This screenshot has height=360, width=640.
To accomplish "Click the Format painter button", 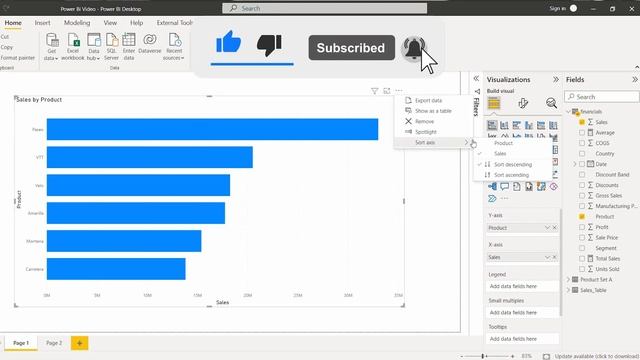I will [x=18, y=58].
